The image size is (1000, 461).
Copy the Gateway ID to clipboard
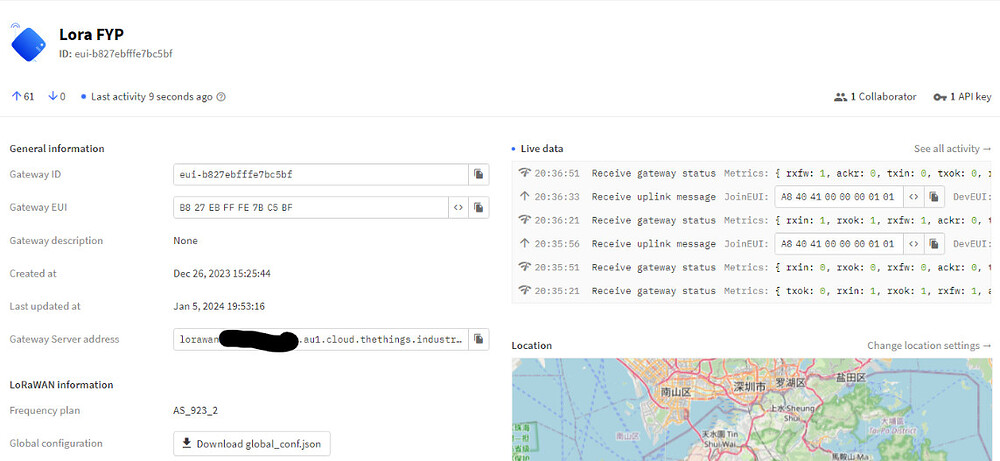[479, 175]
